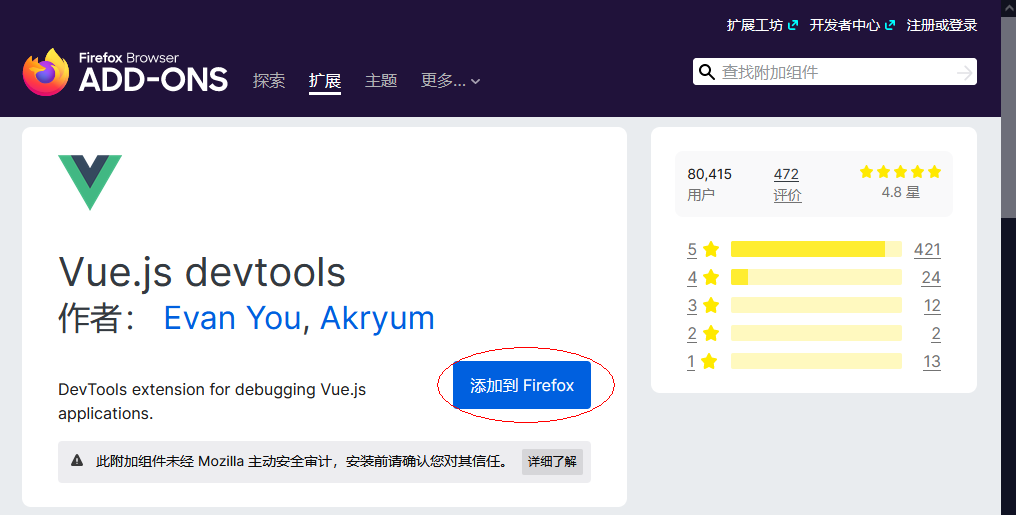1016x515 pixels.
Task: Click the search submit arrow icon
Action: (964, 73)
